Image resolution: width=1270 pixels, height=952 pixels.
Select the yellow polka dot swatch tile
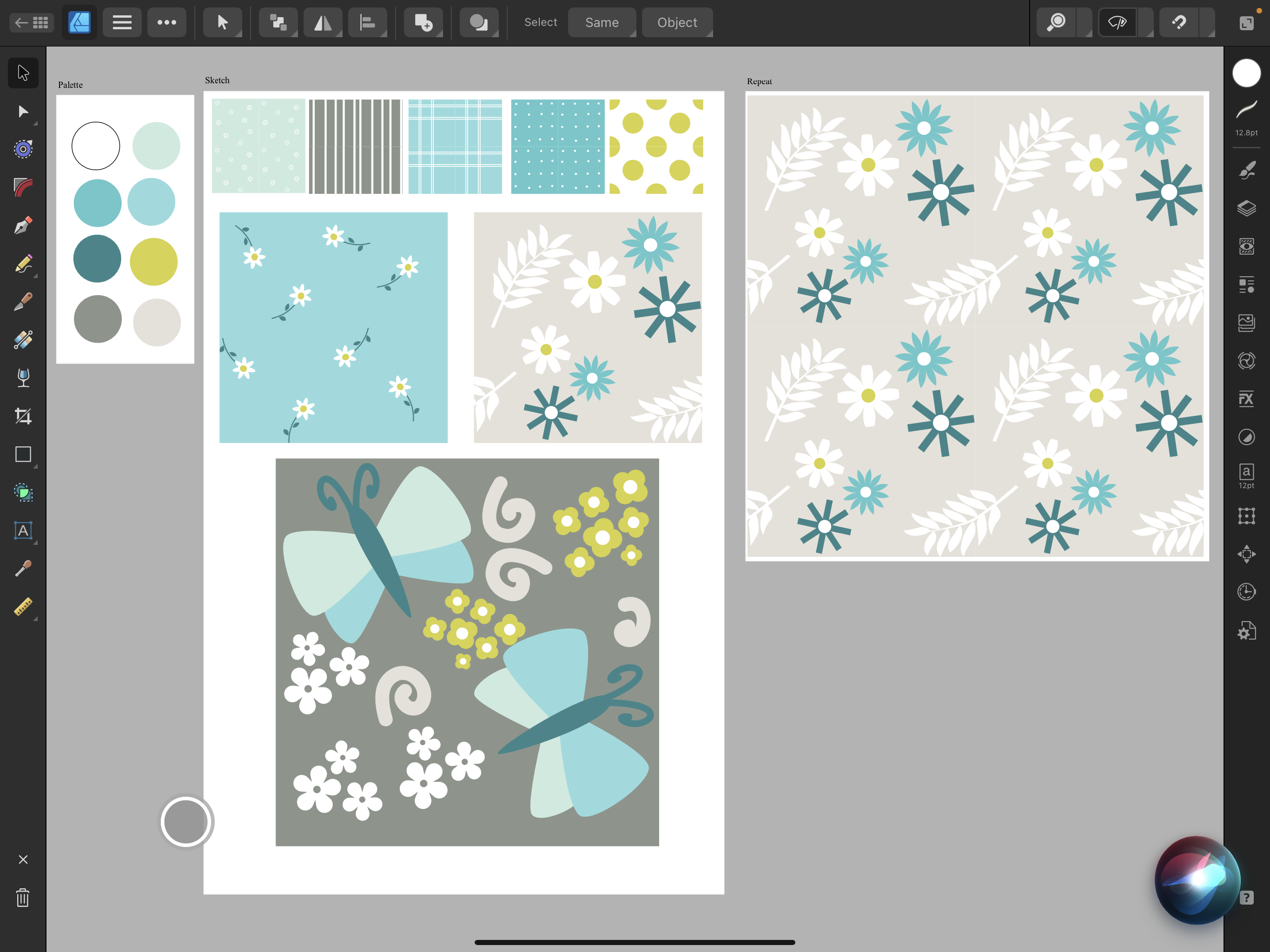(x=656, y=146)
